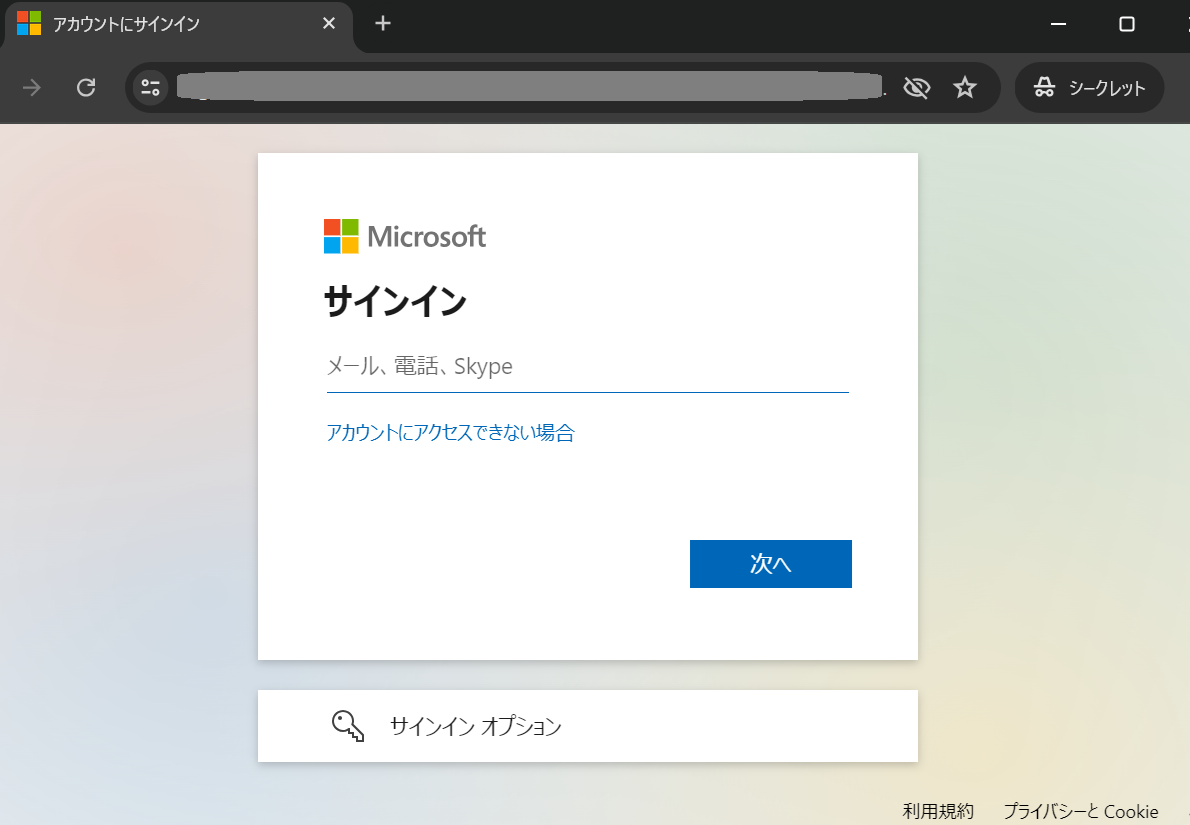Minimize the browser window

tap(1059, 24)
